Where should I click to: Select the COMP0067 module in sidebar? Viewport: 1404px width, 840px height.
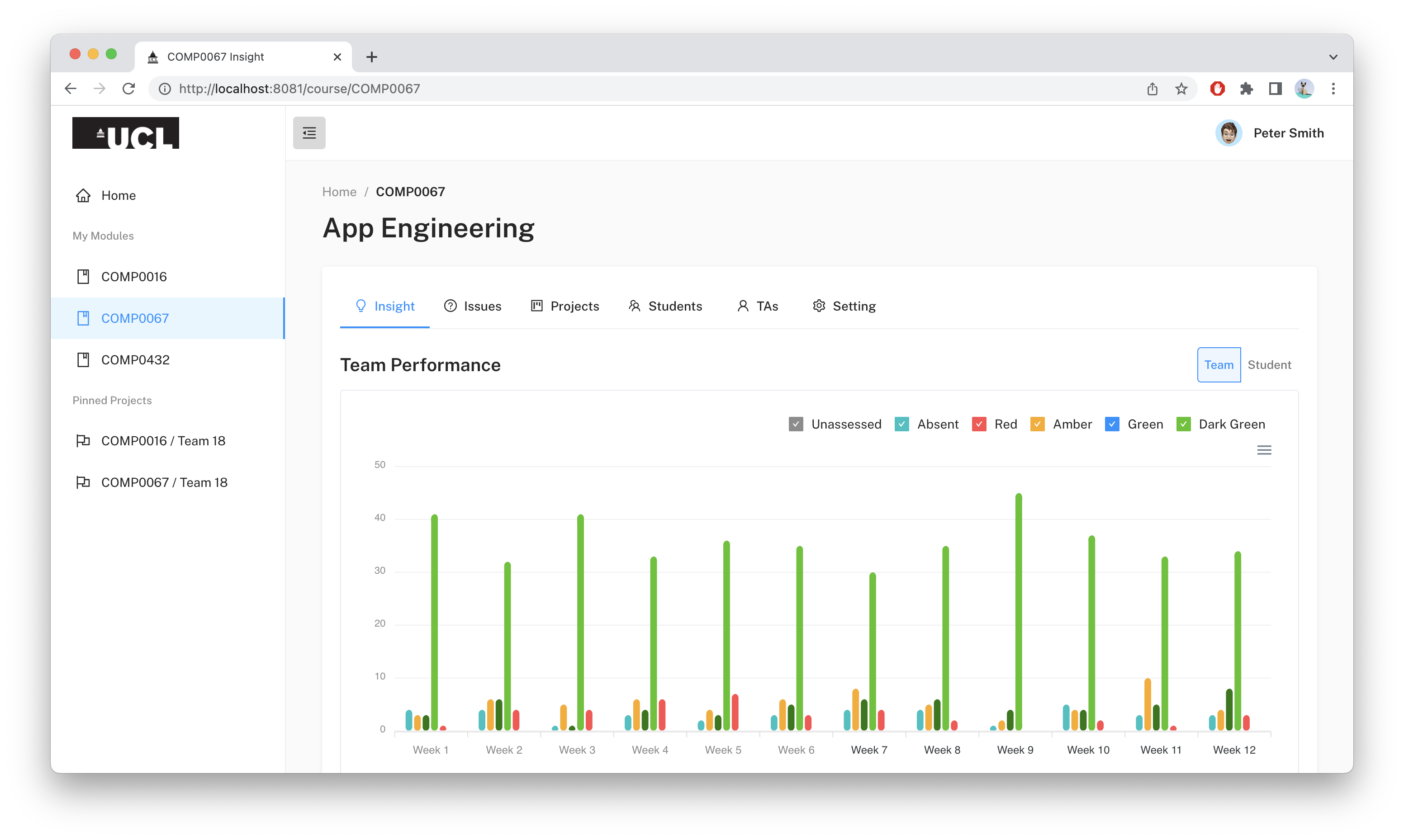167,318
